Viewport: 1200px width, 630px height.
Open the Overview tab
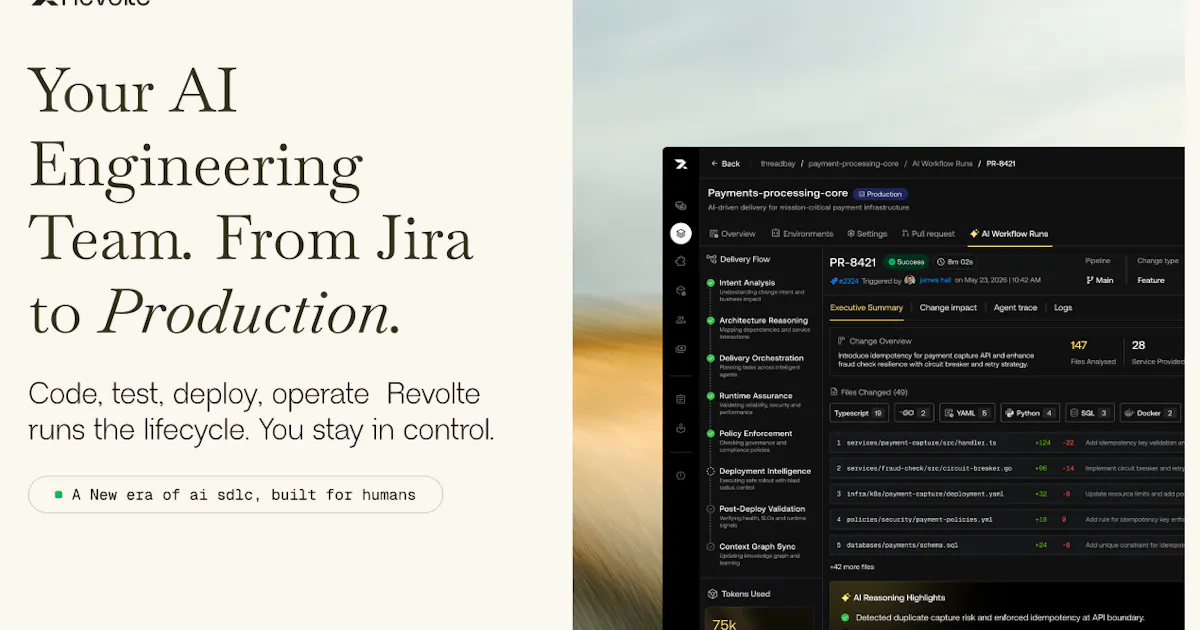732,234
